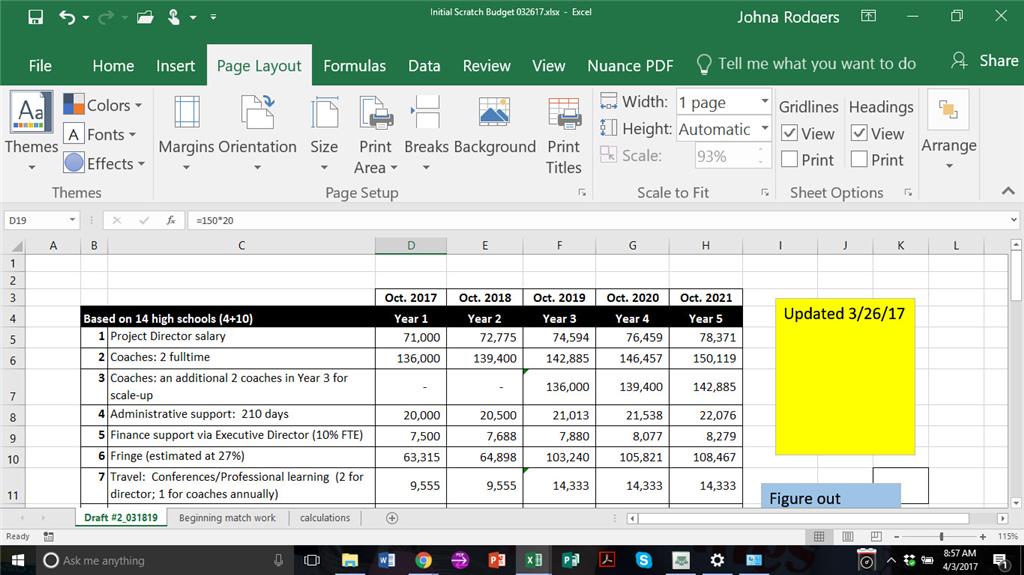Open Customize Quick Access Toolbar dropdown
1024x575 pixels.
[x=213, y=17]
